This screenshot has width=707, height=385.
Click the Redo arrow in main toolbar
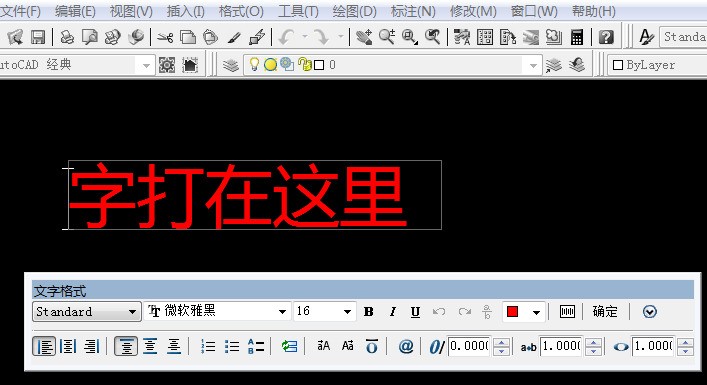321,37
